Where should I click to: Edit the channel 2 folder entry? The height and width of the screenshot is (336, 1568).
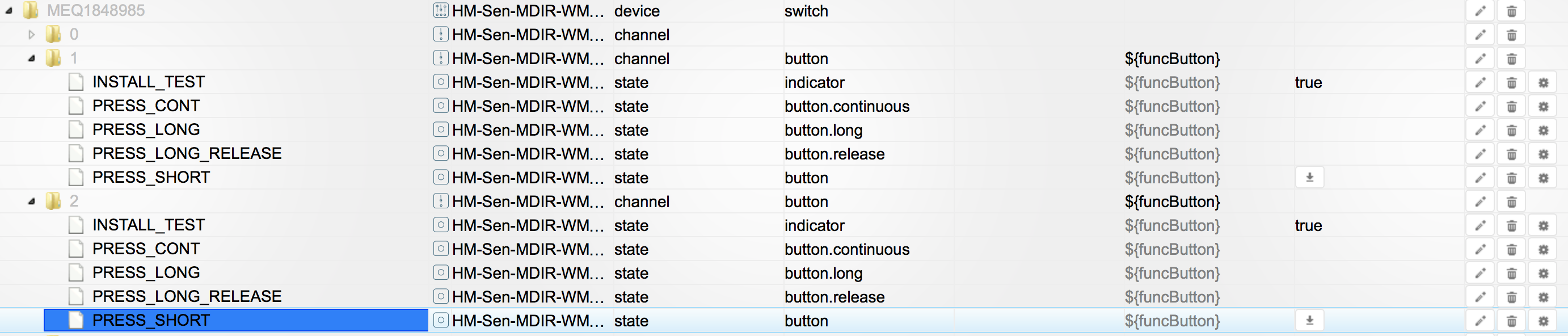click(x=1480, y=201)
